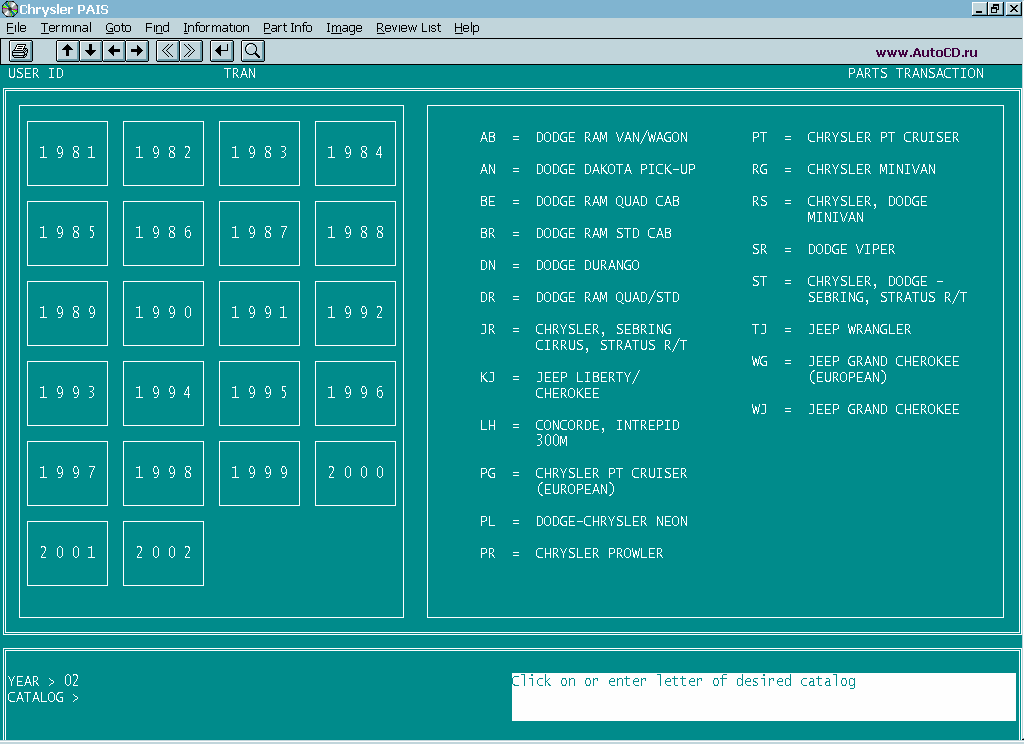Click the 1996 year box
The height and width of the screenshot is (744, 1024).
pyautogui.click(x=355, y=393)
